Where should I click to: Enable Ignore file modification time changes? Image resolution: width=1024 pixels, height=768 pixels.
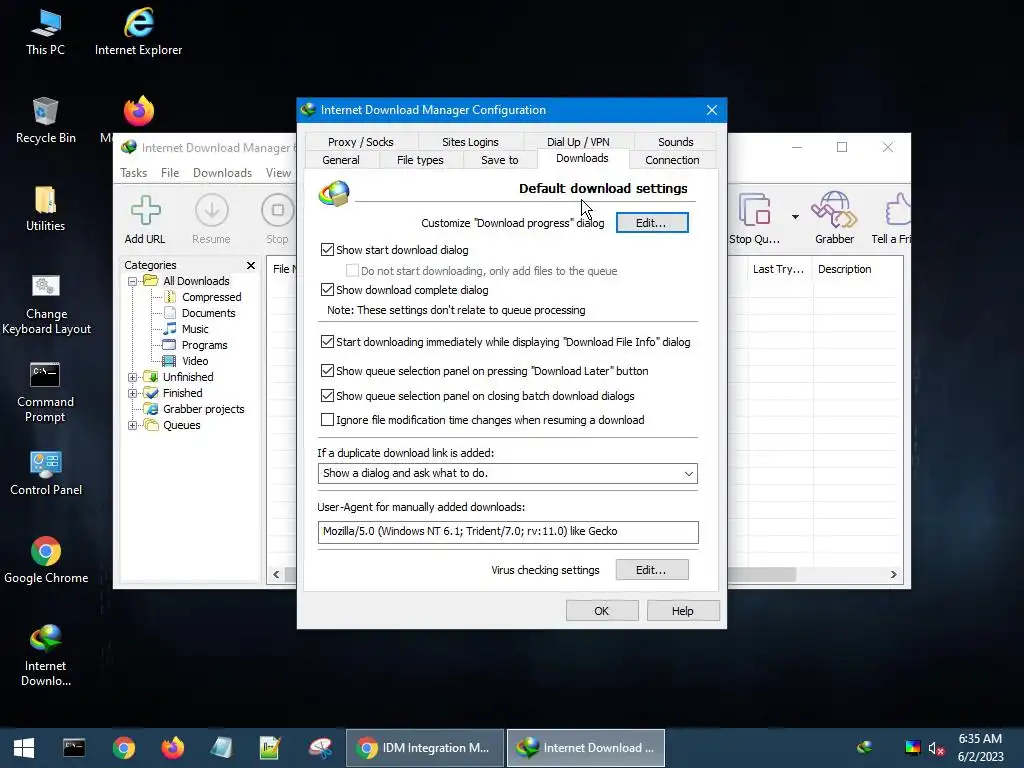[327, 420]
